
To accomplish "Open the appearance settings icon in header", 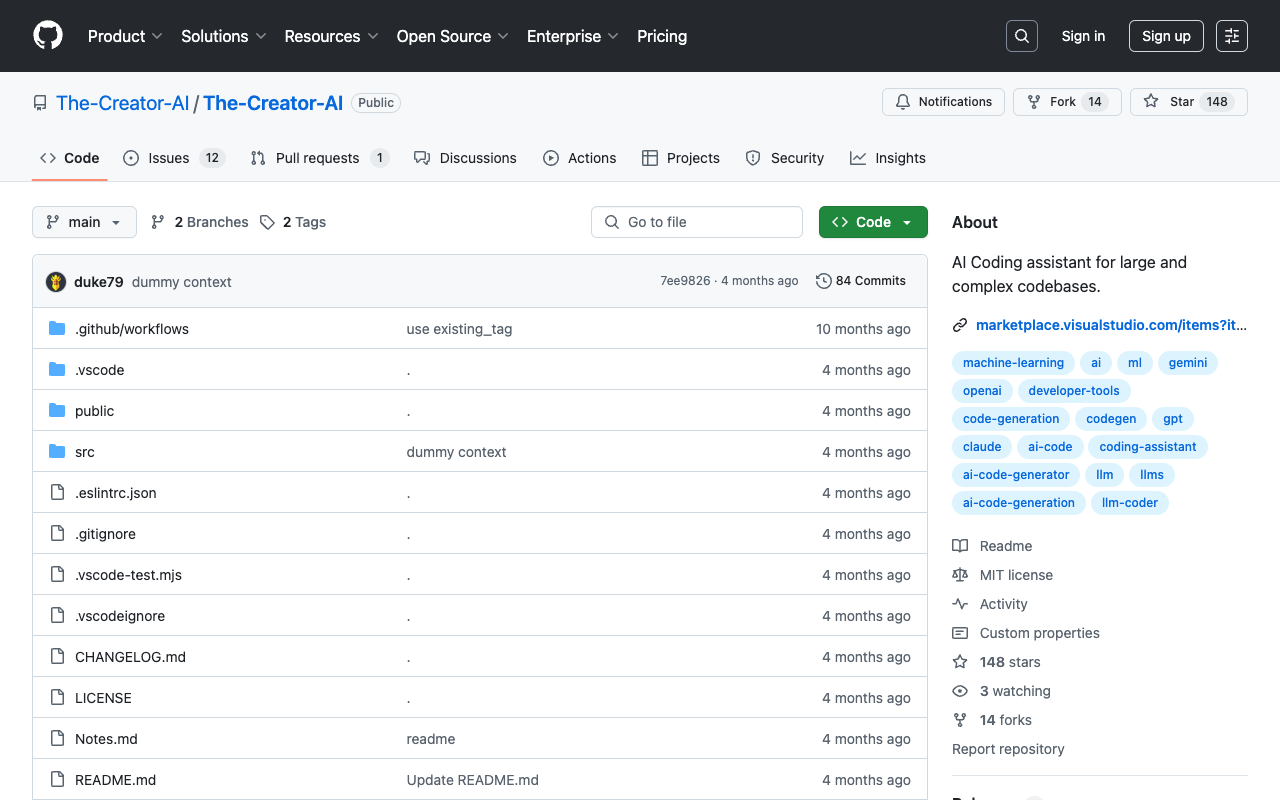I will pos(1232,36).
